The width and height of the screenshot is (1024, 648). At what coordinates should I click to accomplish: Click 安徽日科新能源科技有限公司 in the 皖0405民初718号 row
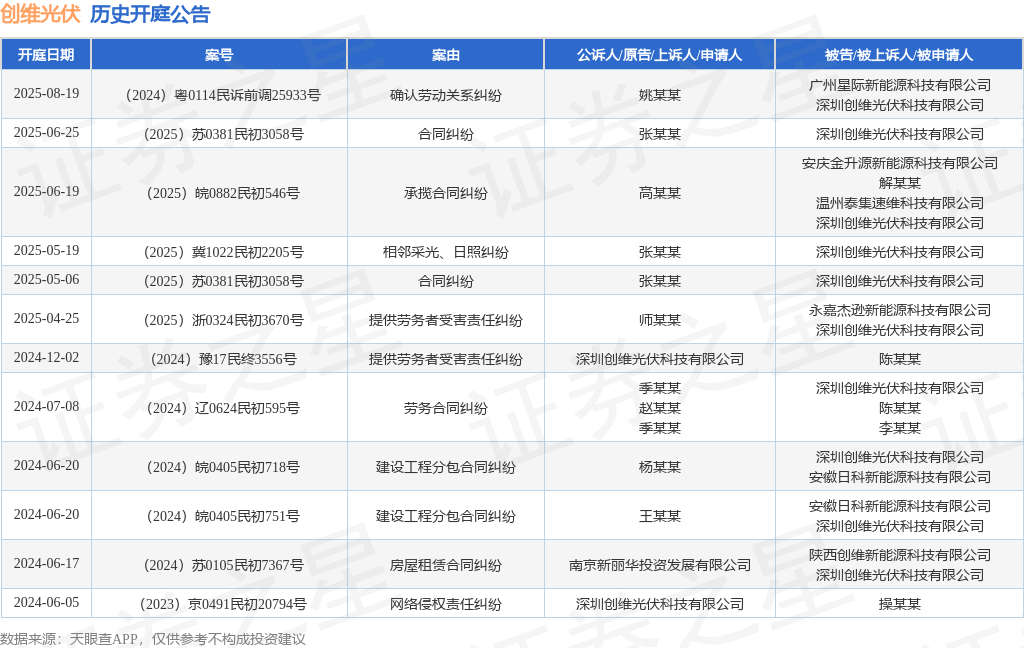pyautogui.click(x=899, y=478)
